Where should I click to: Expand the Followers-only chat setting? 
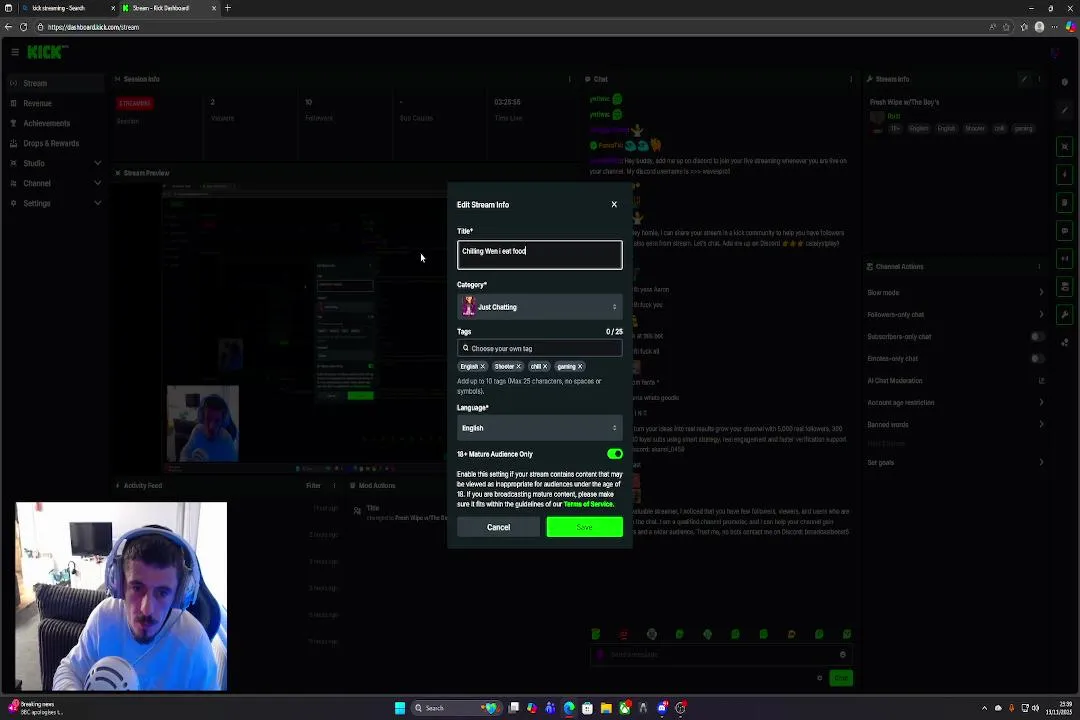(x=955, y=315)
